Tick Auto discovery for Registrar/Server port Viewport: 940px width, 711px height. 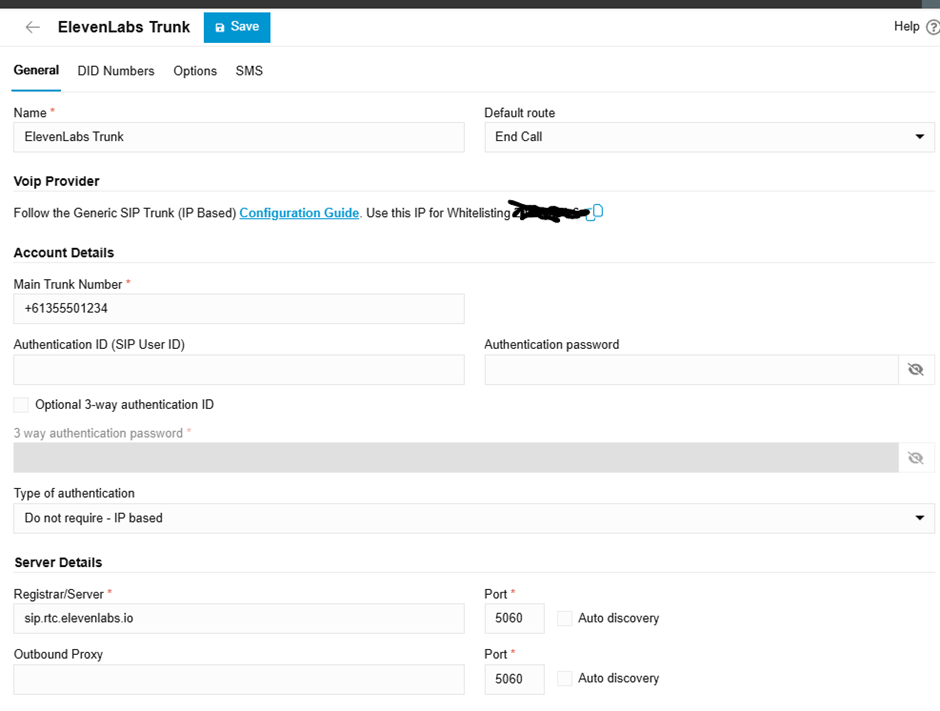click(565, 618)
